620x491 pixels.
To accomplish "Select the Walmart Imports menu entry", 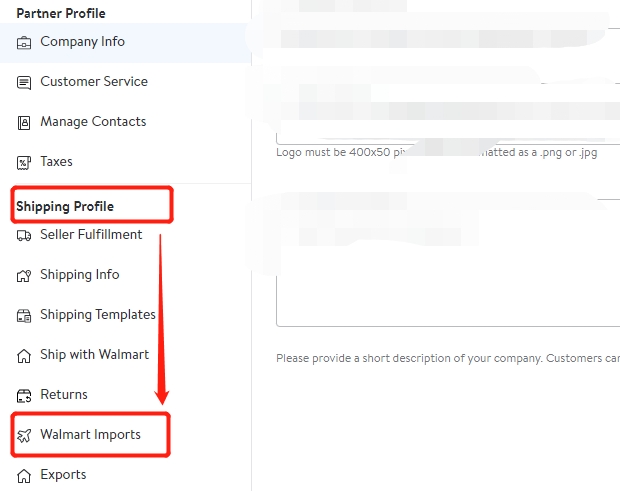I will point(90,434).
